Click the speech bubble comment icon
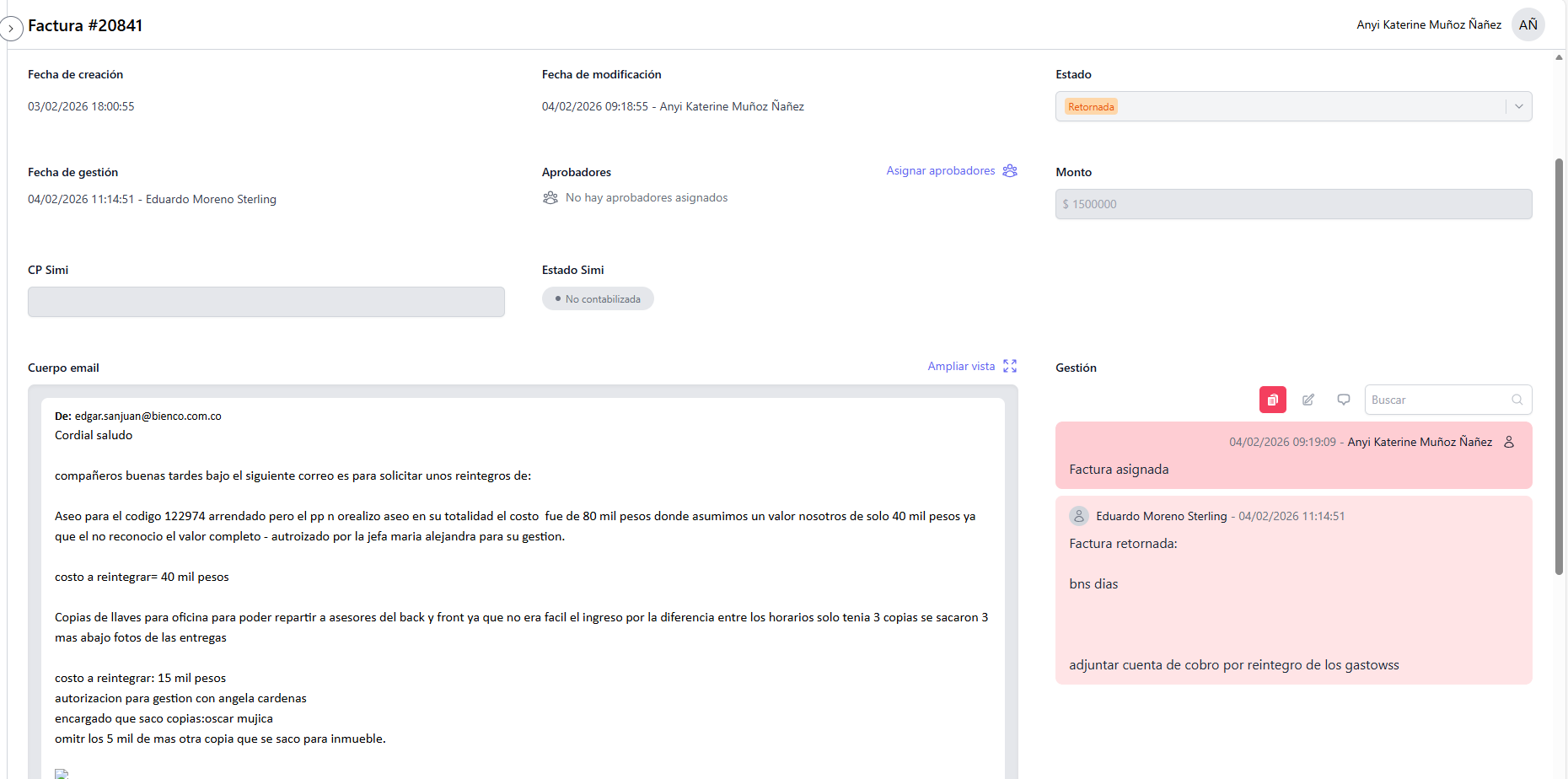 click(1344, 400)
